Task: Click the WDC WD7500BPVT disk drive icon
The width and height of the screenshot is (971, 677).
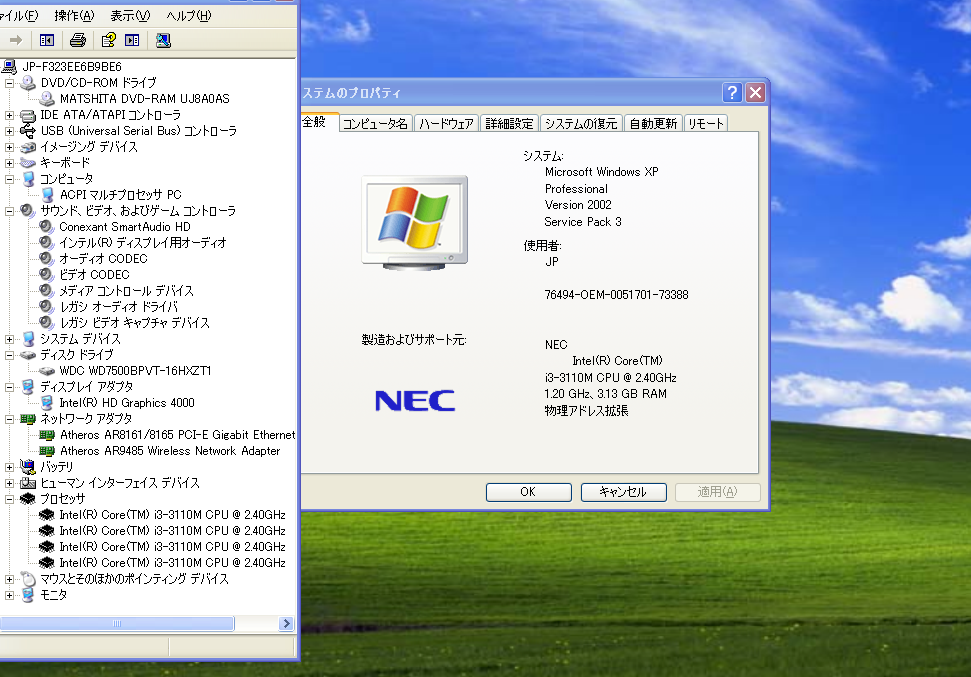Action: 47,371
